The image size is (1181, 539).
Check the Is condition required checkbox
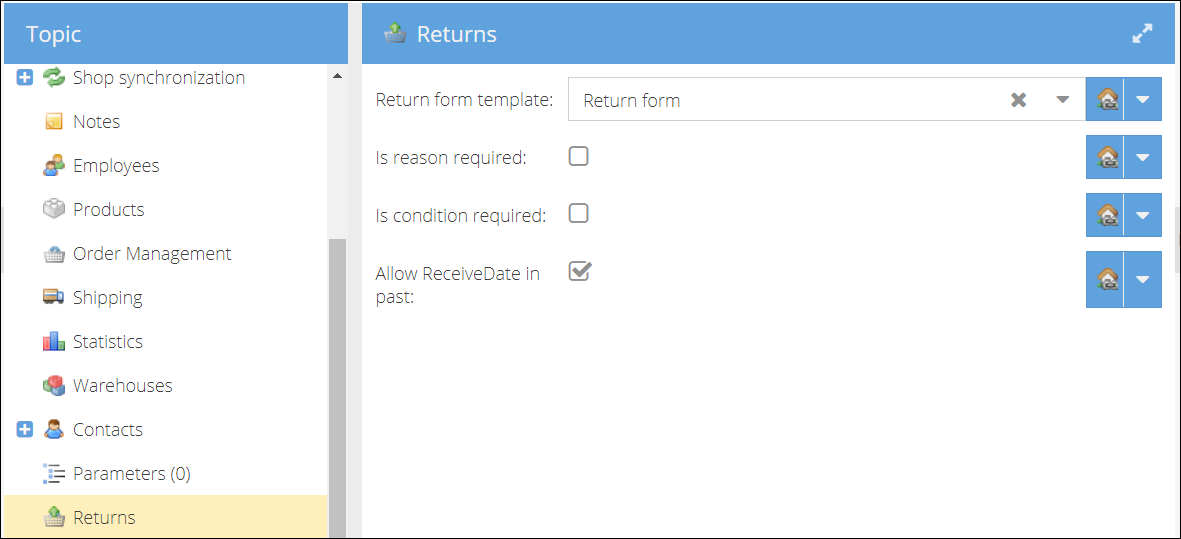click(578, 214)
